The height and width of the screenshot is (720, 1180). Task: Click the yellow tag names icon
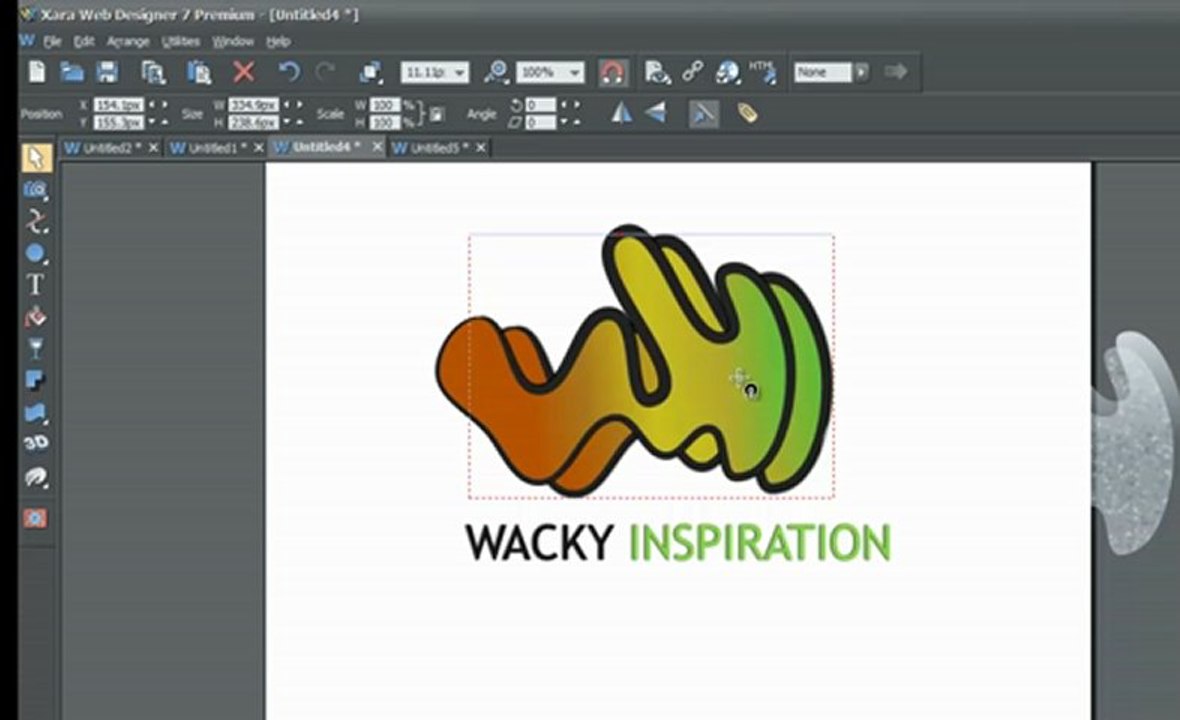pos(747,113)
